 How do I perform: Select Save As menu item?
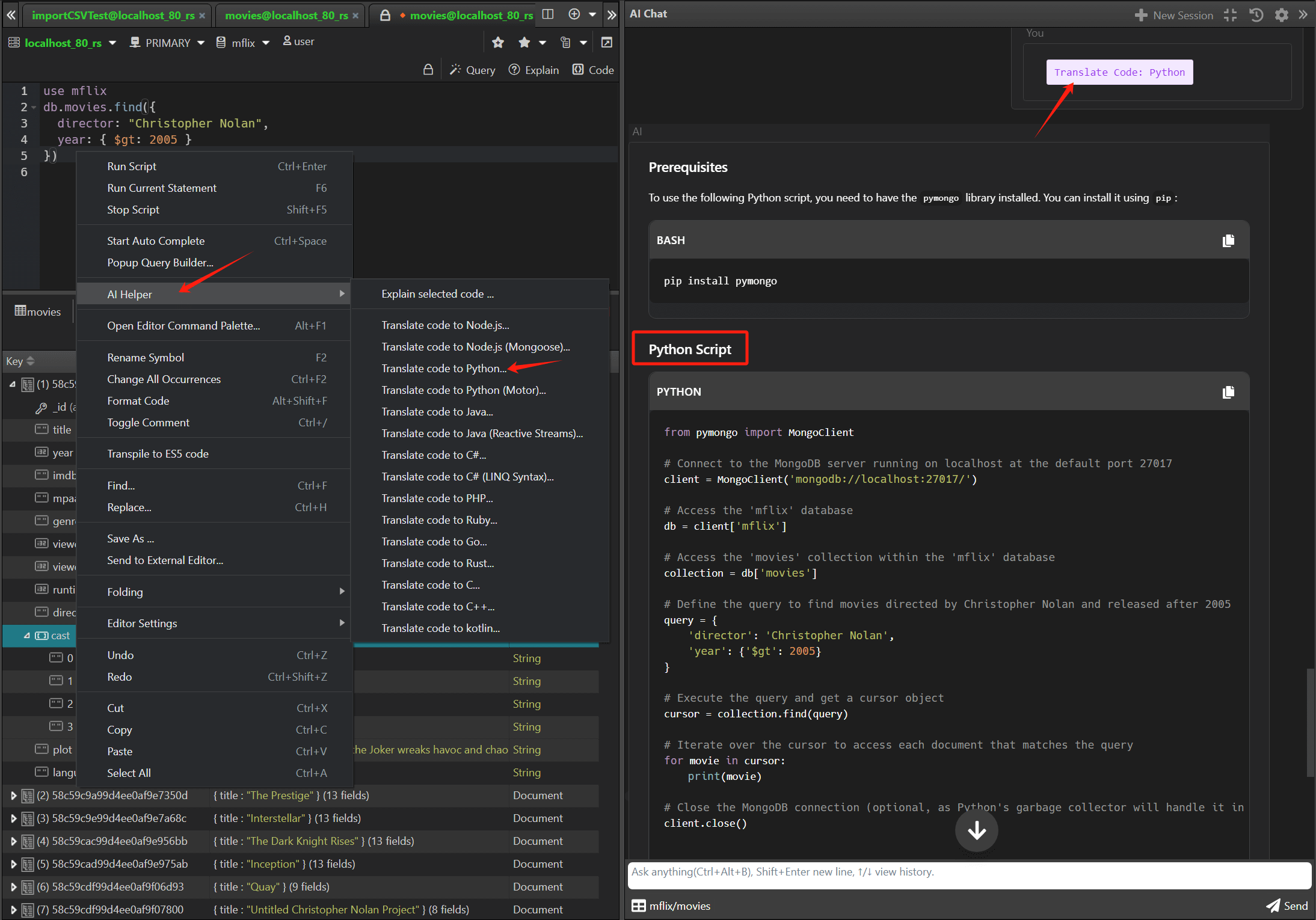point(215,539)
